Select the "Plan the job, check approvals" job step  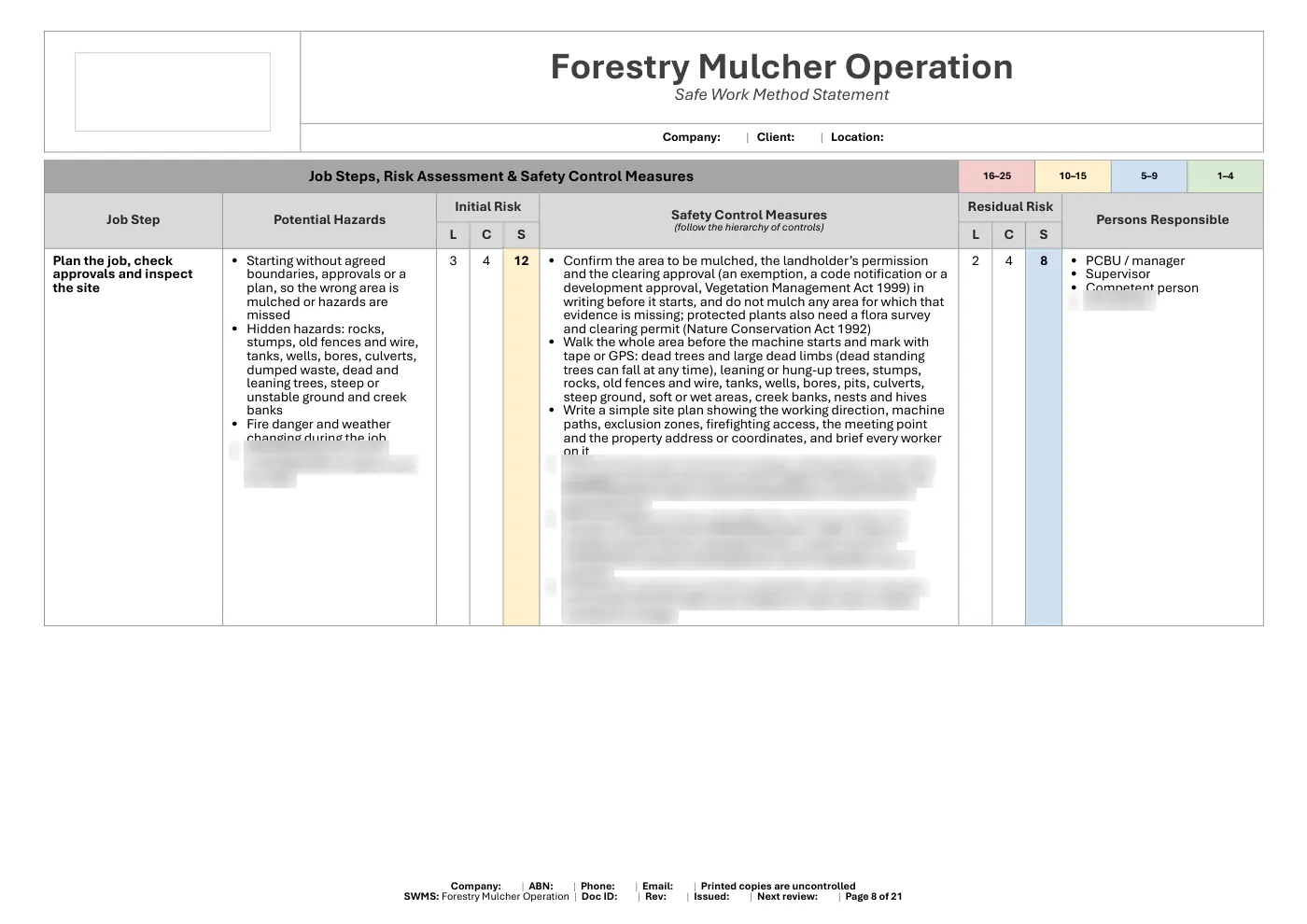pyautogui.click(x=122, y=274)
